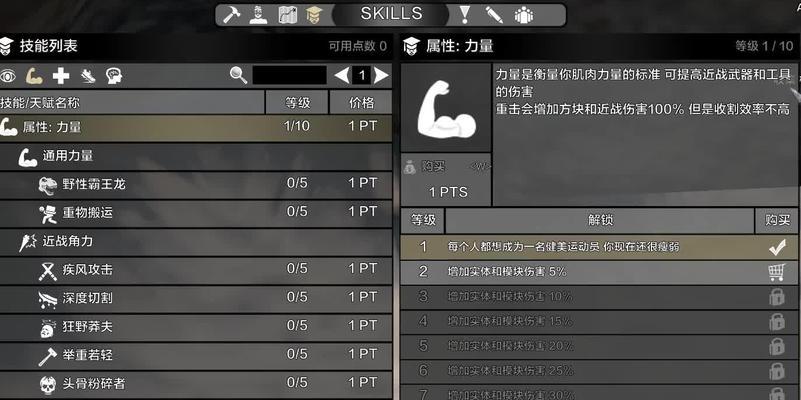
Task: Go to previous skill page arrow
Action: click(342, 76)
